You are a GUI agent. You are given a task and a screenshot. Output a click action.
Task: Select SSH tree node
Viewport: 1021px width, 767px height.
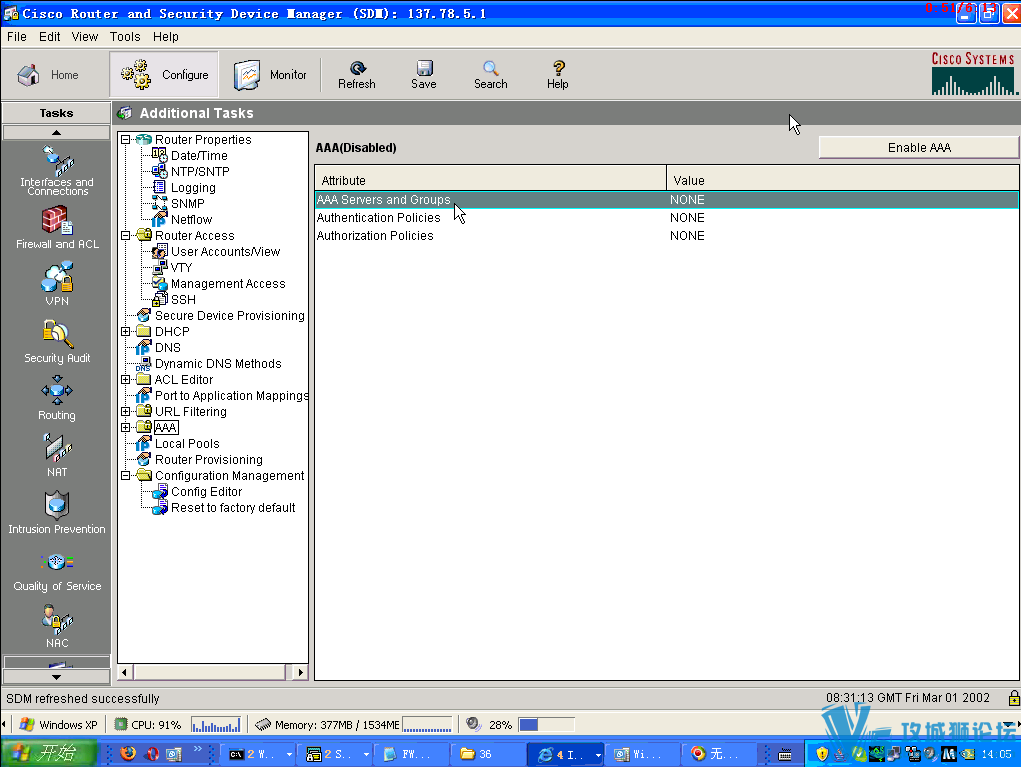tap(183, 300)
